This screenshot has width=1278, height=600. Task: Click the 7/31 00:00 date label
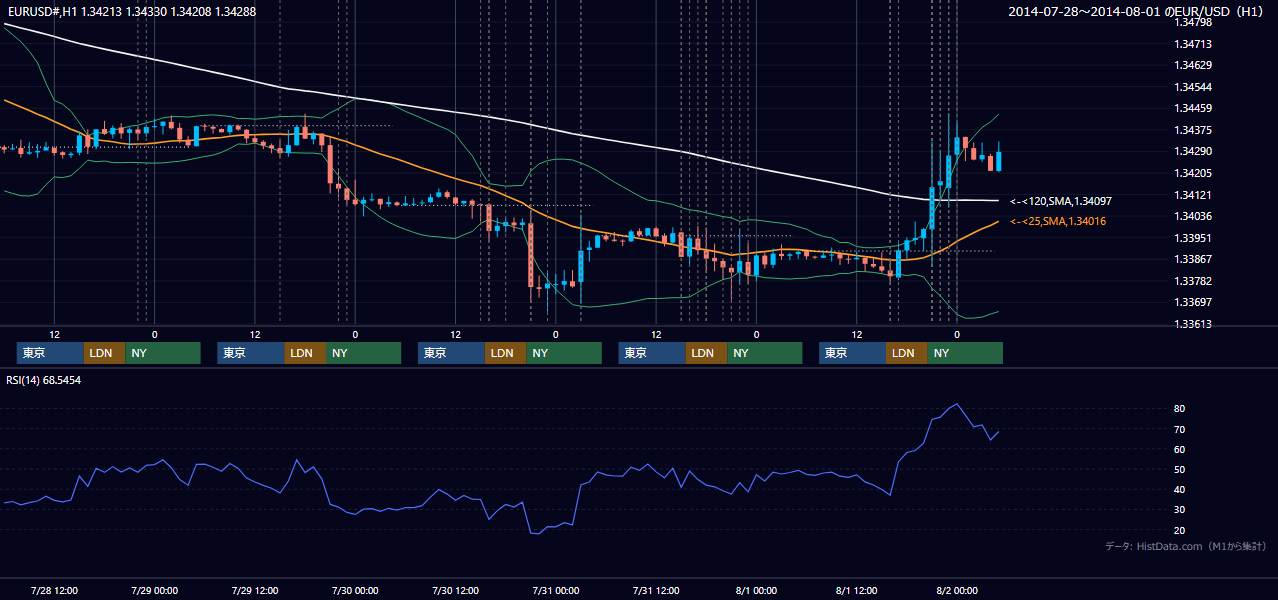coord(555,590)
